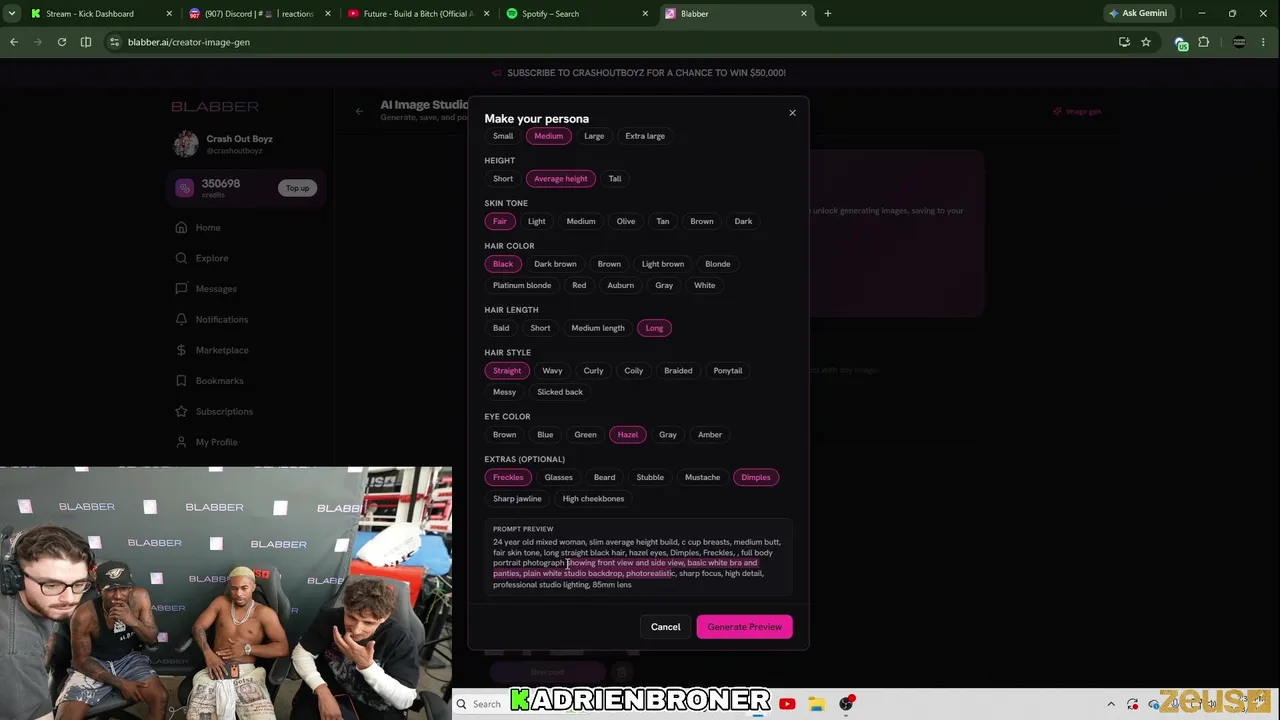Viewport: 1280px width, 720px height.
Task: Open My Profile in sidebar
Action: [216, 442]
